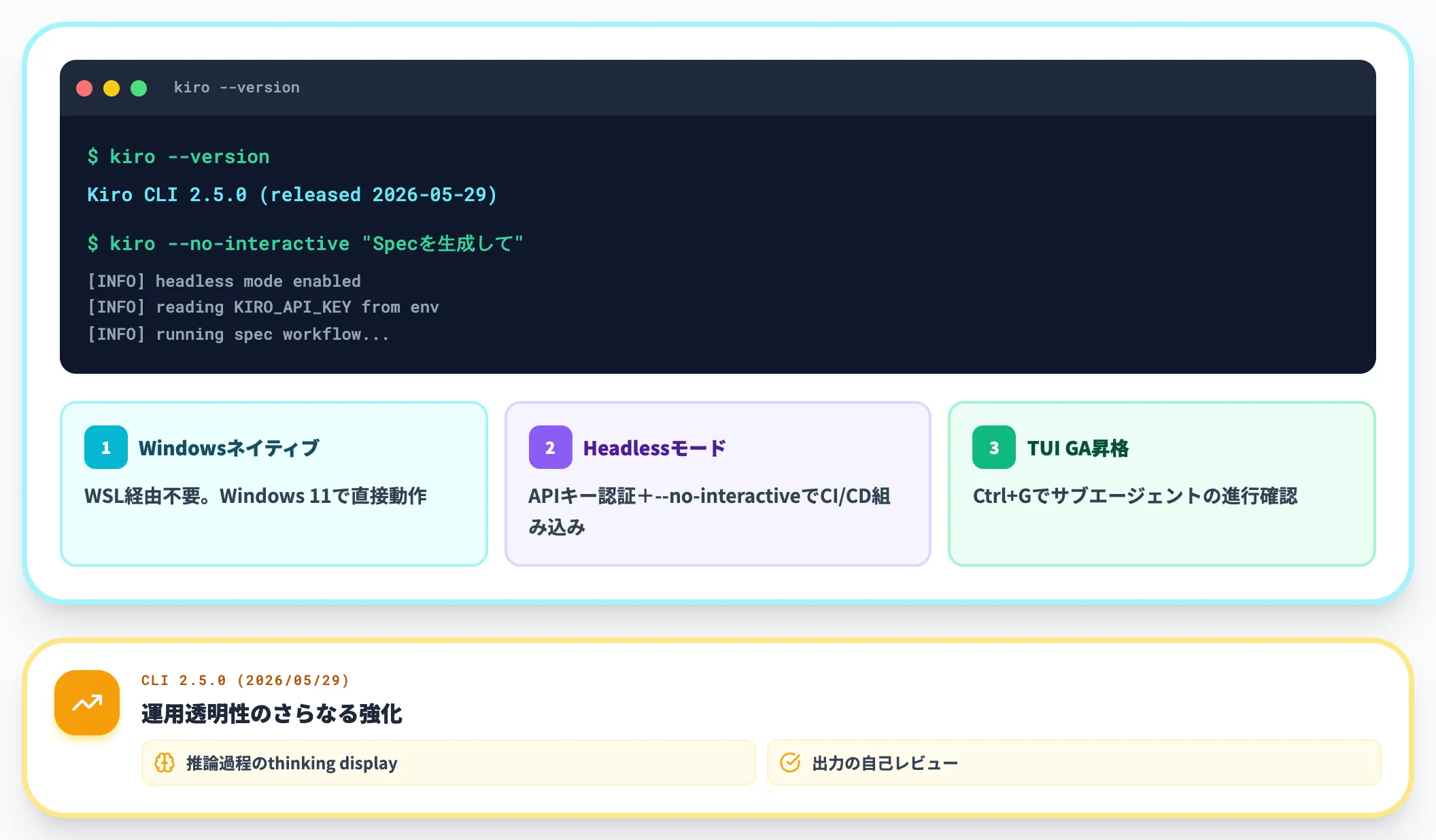This screenshot has height=840, width=1436.
Task: Click the '$ kiro --no-interactive' command line
Action: tap(305, 243)
